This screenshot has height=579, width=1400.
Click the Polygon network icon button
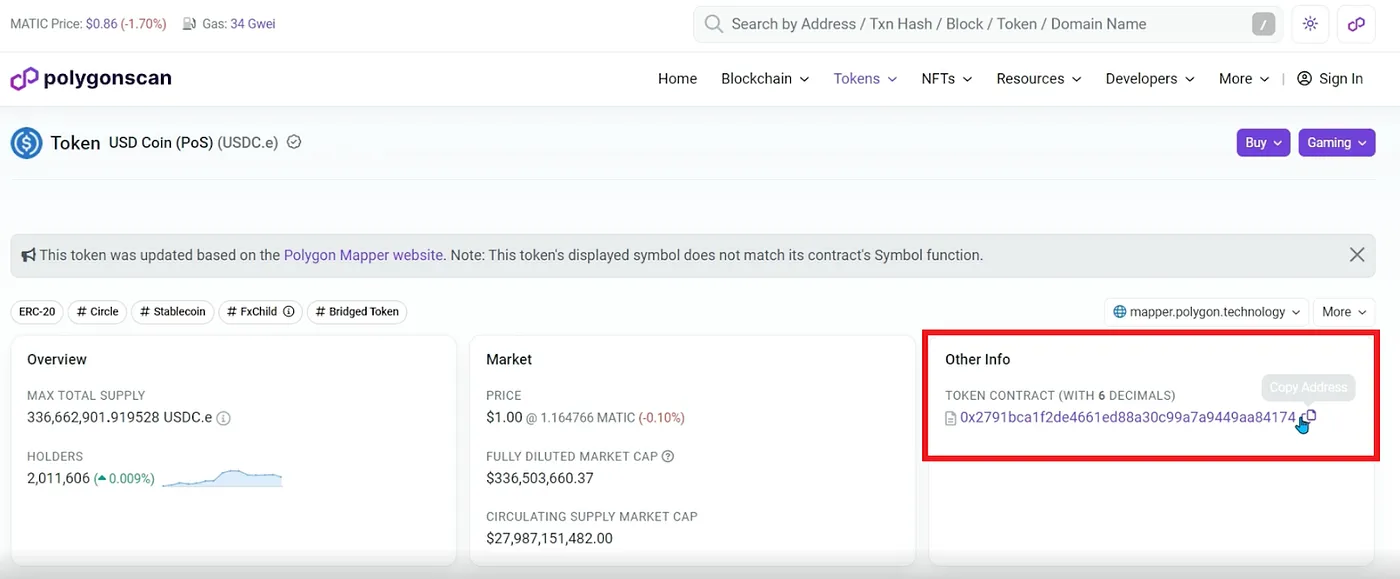1356,24
